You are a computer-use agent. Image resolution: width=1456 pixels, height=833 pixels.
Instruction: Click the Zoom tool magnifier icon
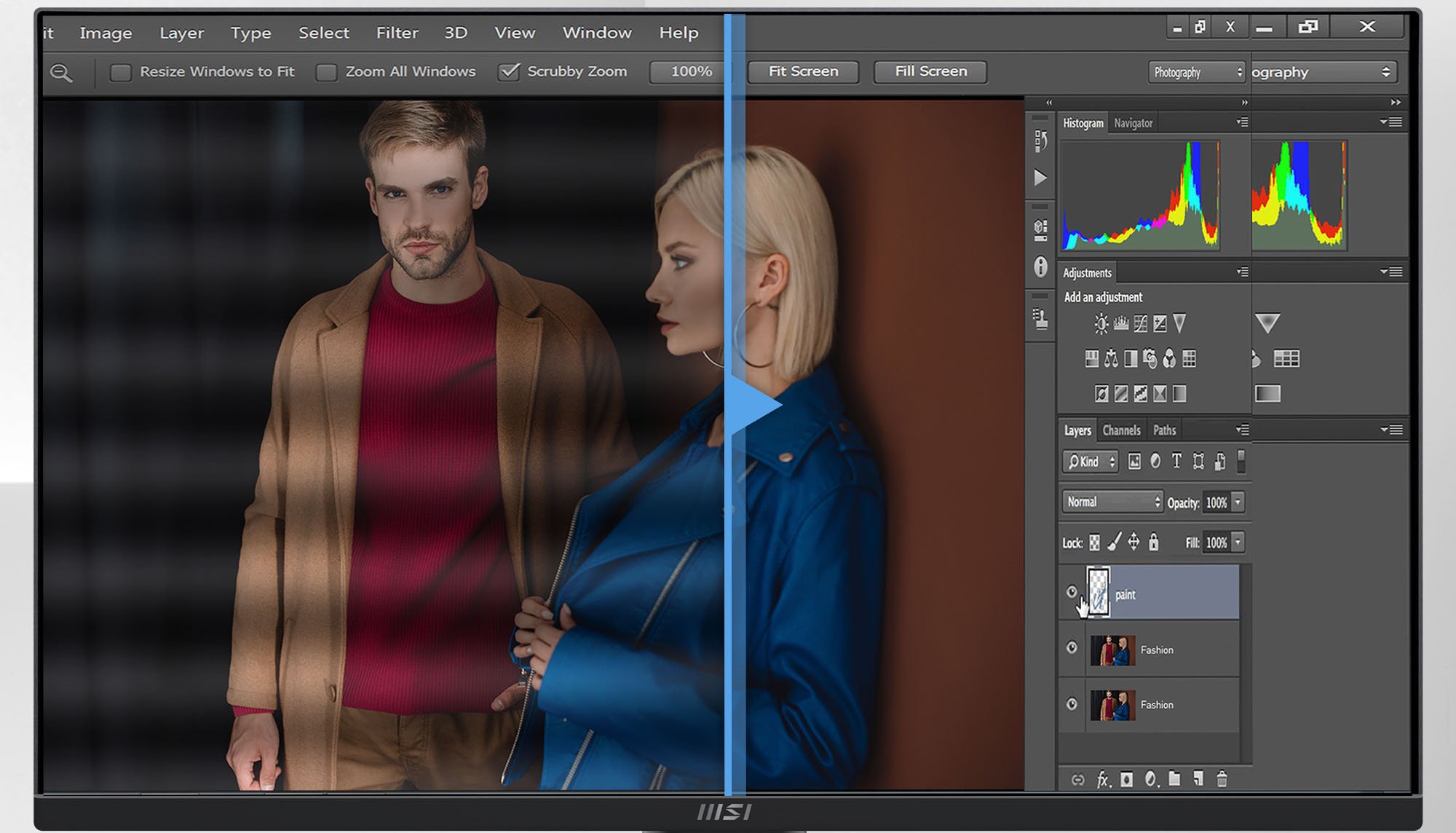pyautogui.click(x=61, y=72)
